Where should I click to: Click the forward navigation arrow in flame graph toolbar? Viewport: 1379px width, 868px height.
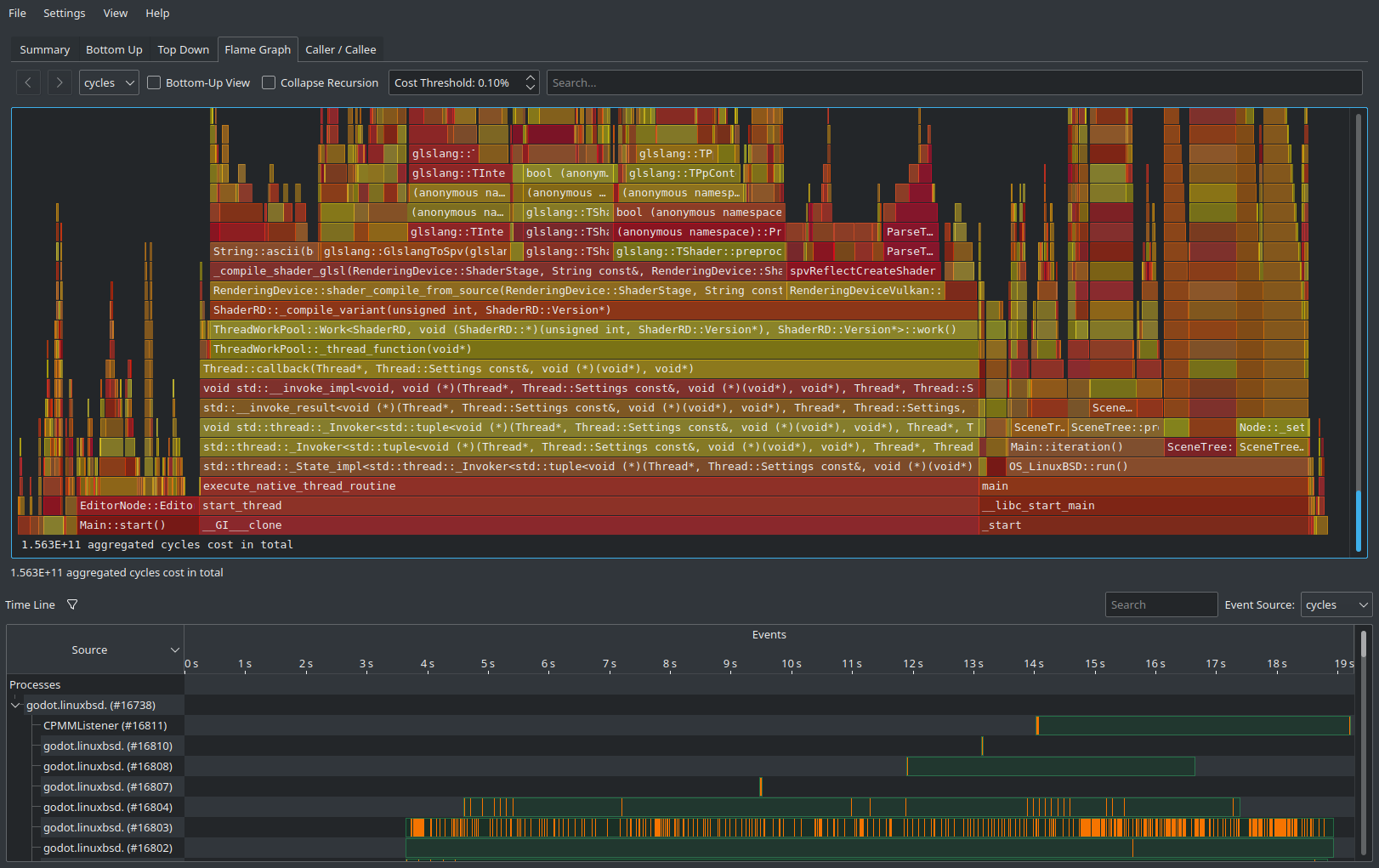(59, 82)
